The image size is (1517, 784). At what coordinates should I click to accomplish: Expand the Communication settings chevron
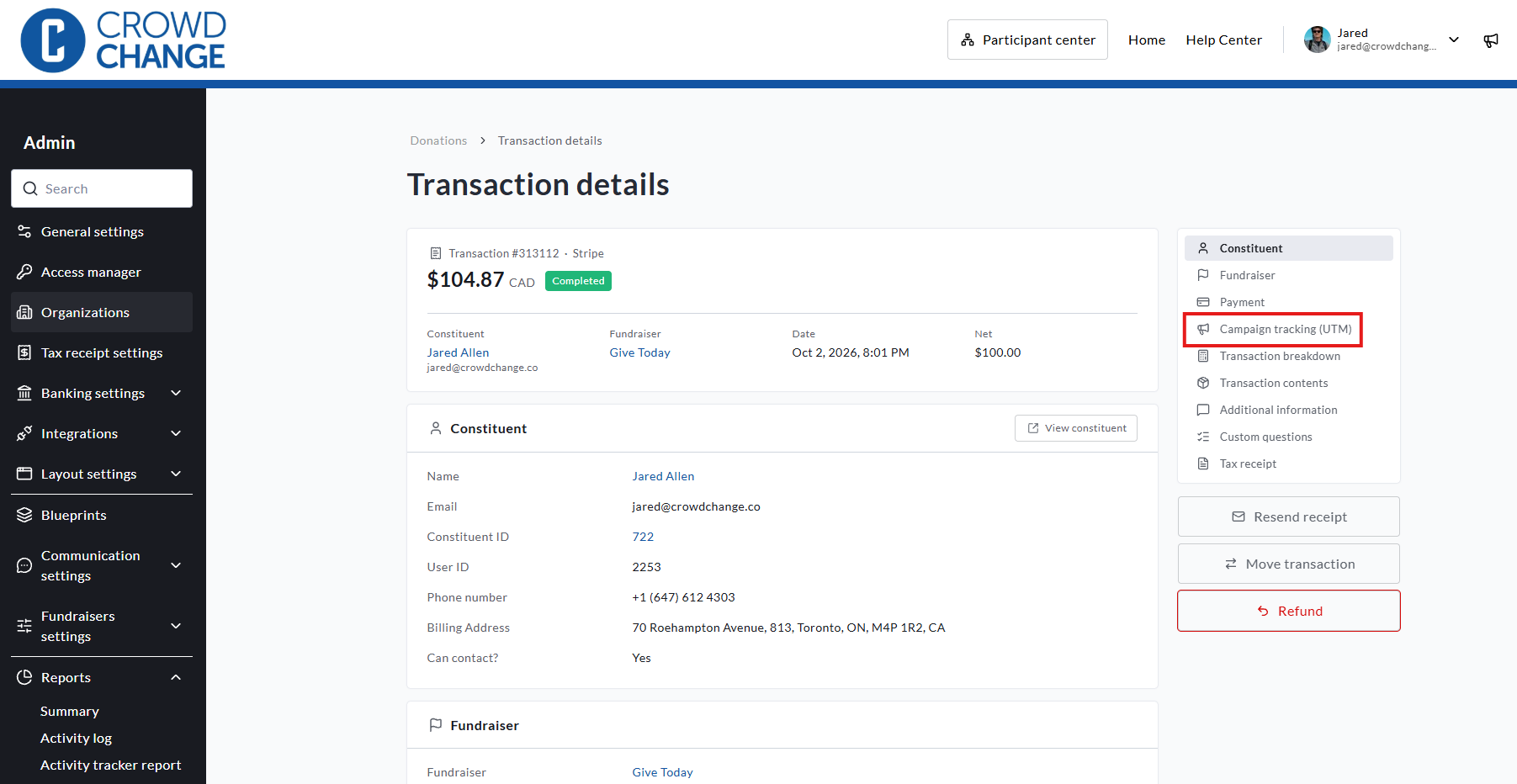point(176,565)
